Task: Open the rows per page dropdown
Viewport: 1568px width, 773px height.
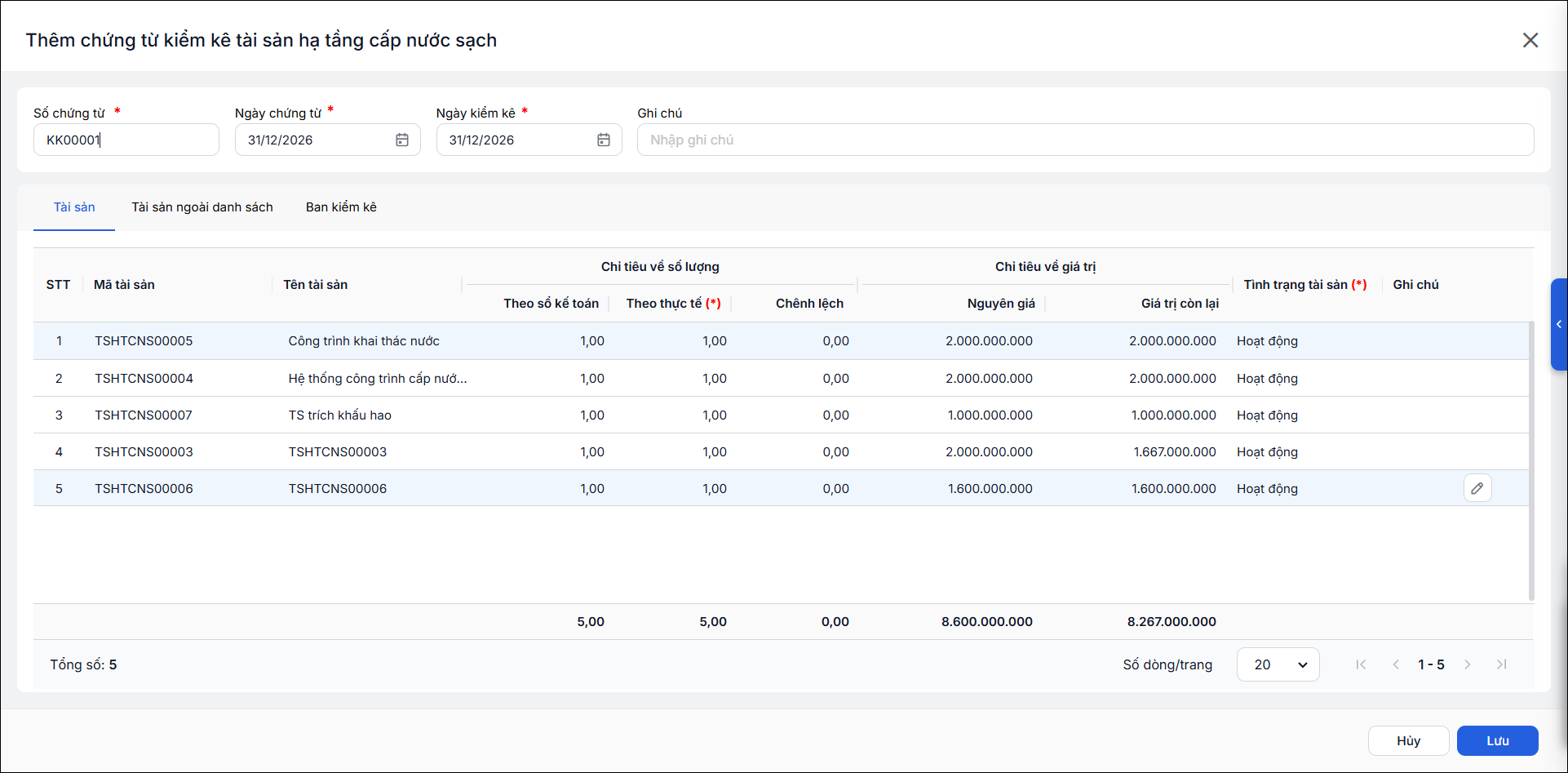Action: pos(1278,664)
